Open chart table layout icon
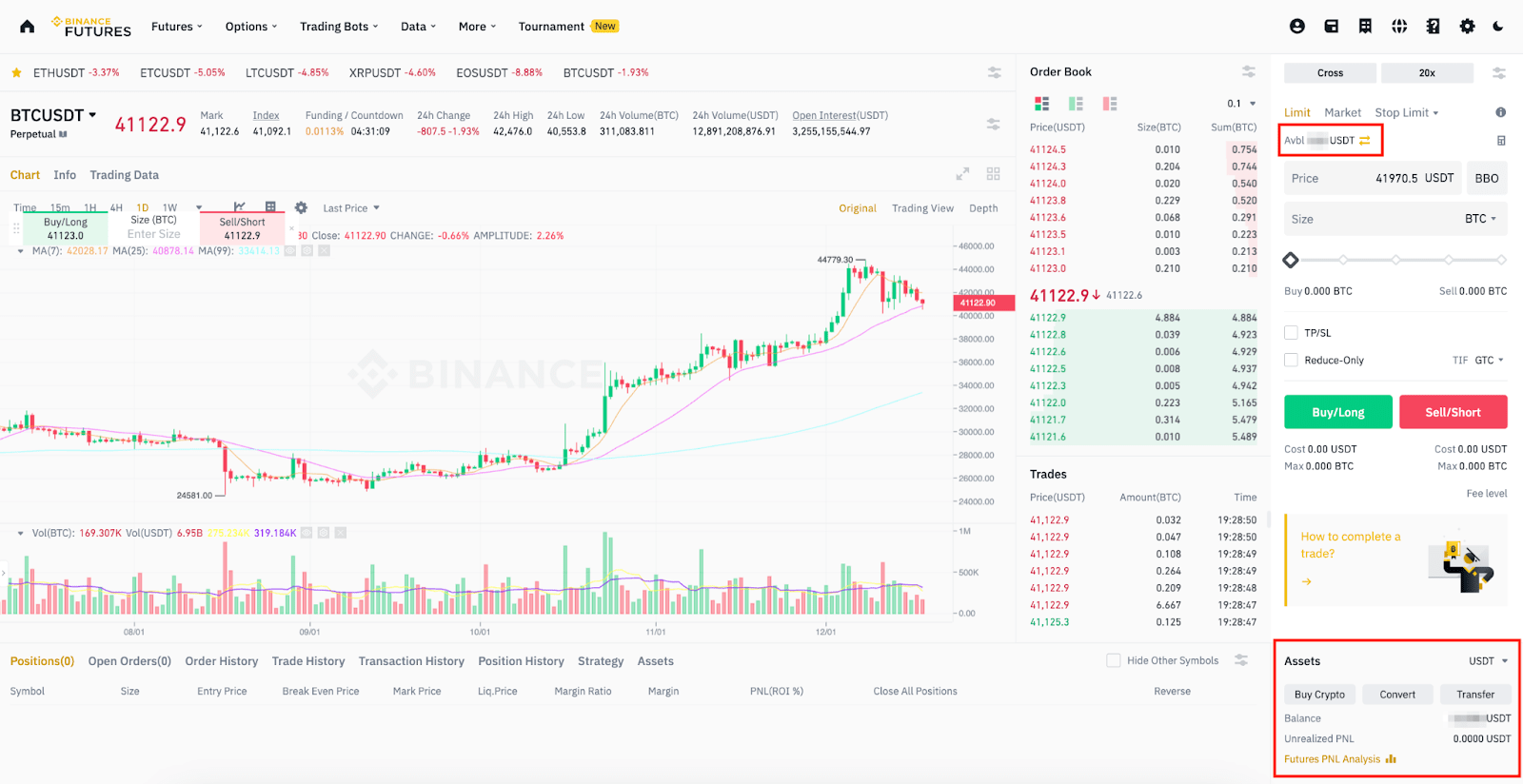 [270, 206]
